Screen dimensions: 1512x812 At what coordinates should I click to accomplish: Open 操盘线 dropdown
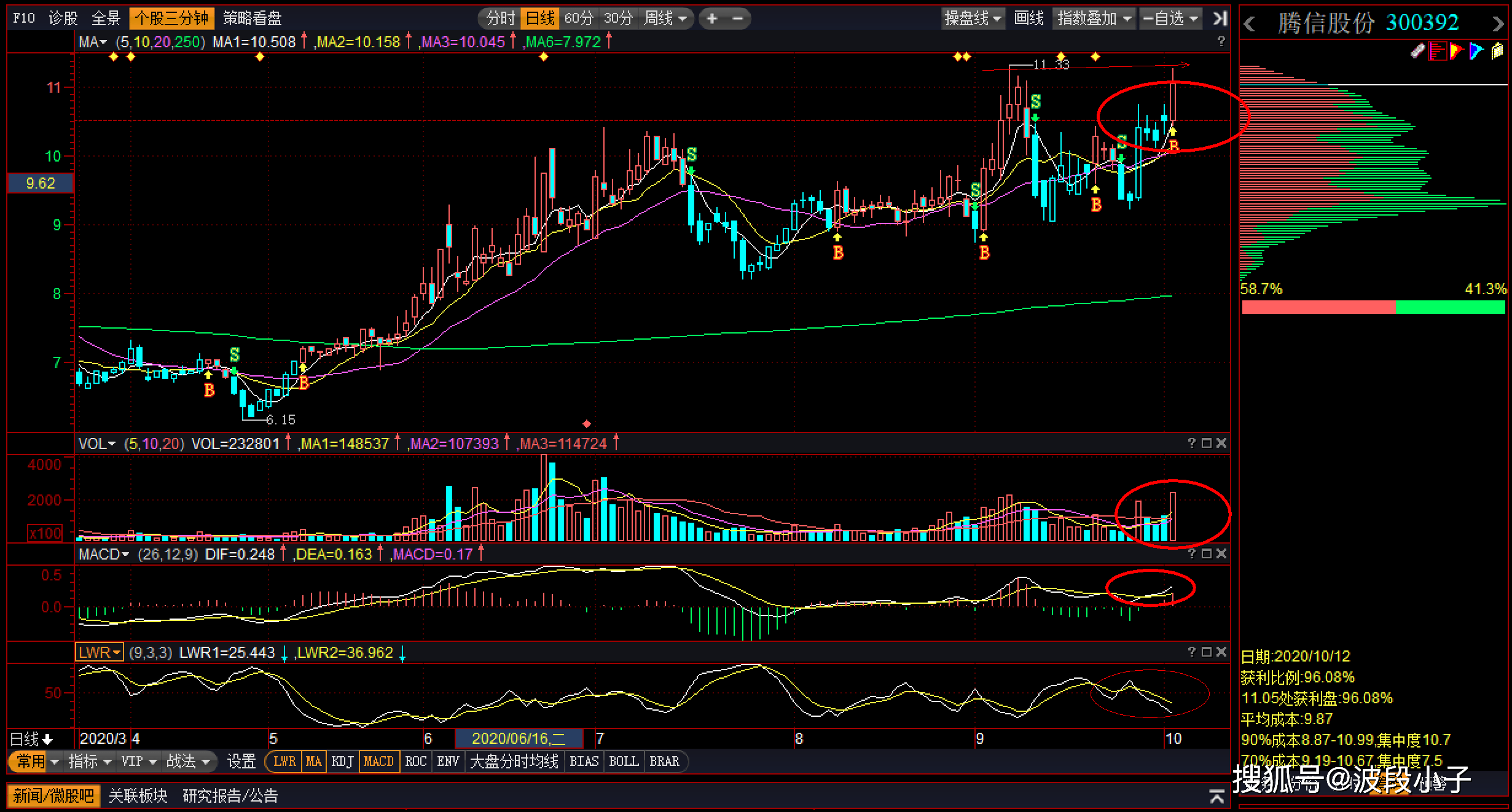tap(973, 18)
